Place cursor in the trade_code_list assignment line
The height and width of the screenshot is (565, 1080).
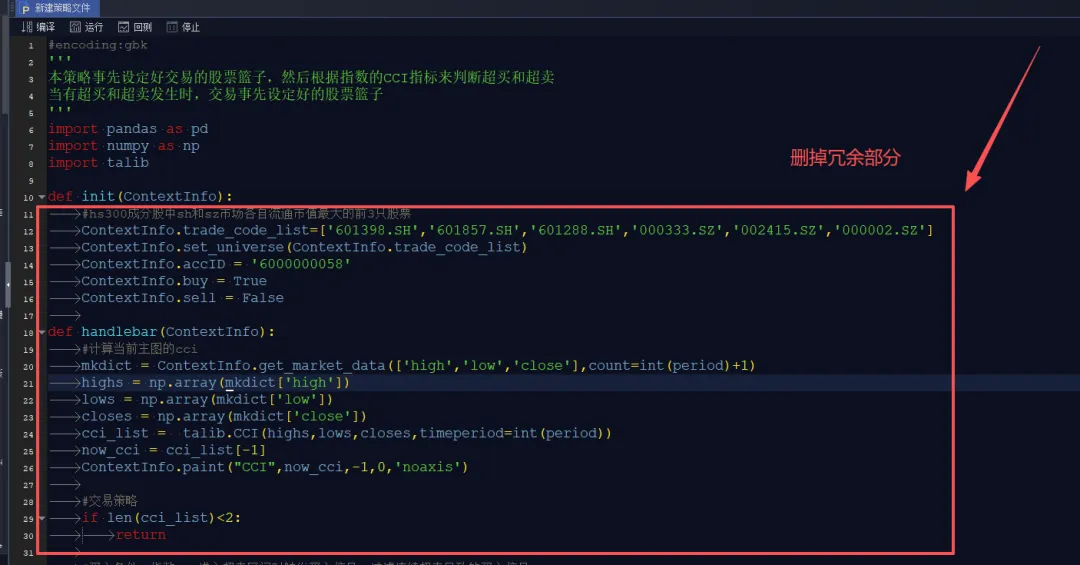click(x=507, y=230)
